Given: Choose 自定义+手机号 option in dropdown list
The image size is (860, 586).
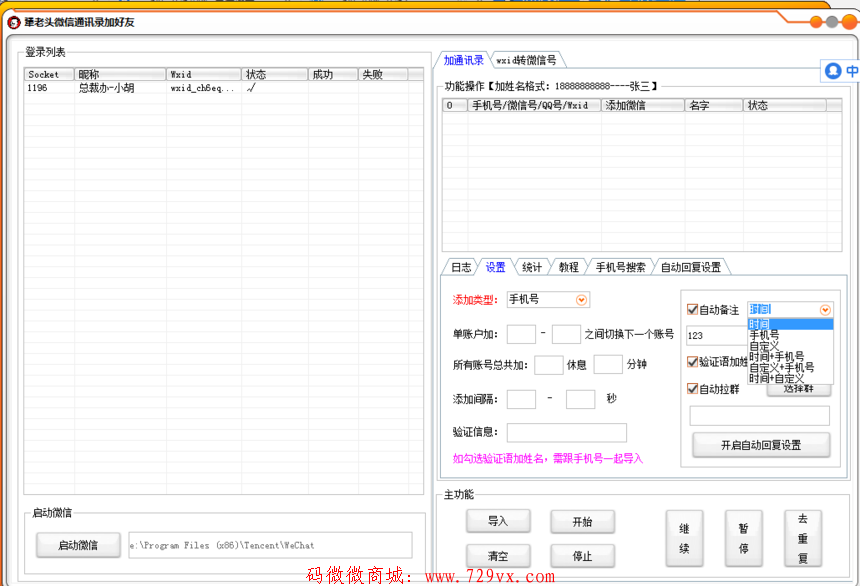Looking at the screenshot, I should pyautogui.click(x=790, y=368).
